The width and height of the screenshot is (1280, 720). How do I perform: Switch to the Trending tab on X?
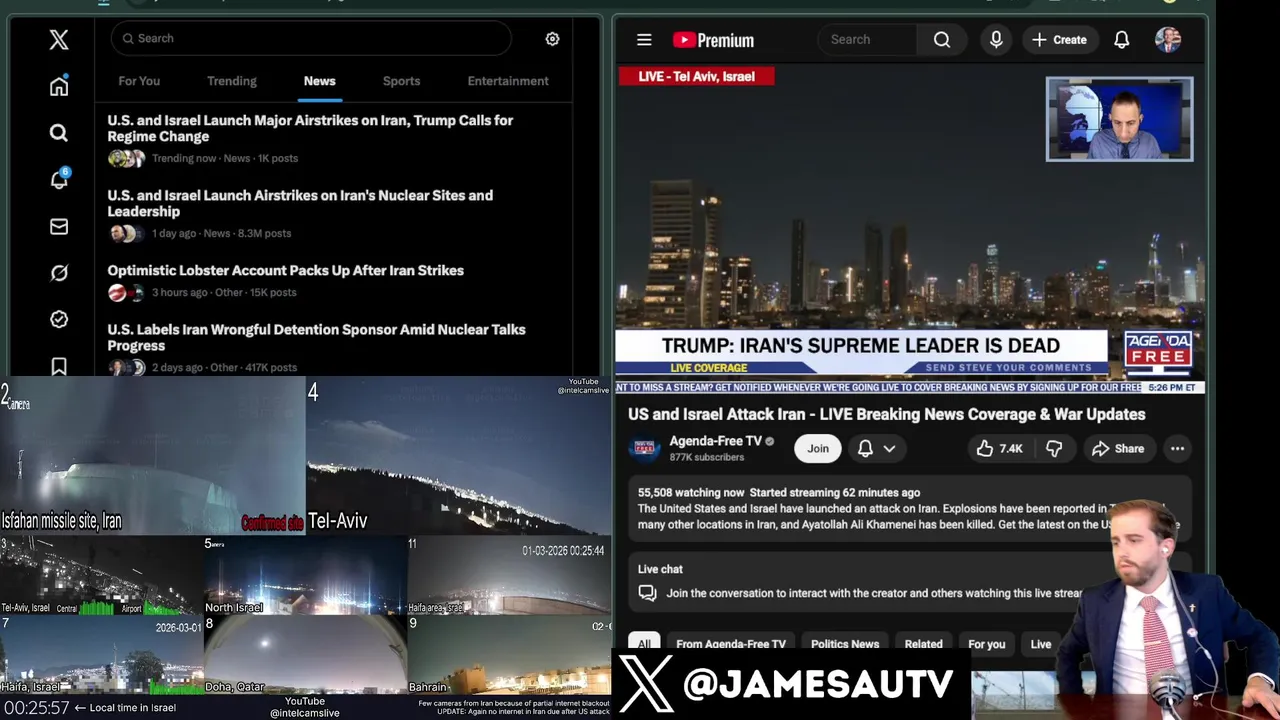232,81
